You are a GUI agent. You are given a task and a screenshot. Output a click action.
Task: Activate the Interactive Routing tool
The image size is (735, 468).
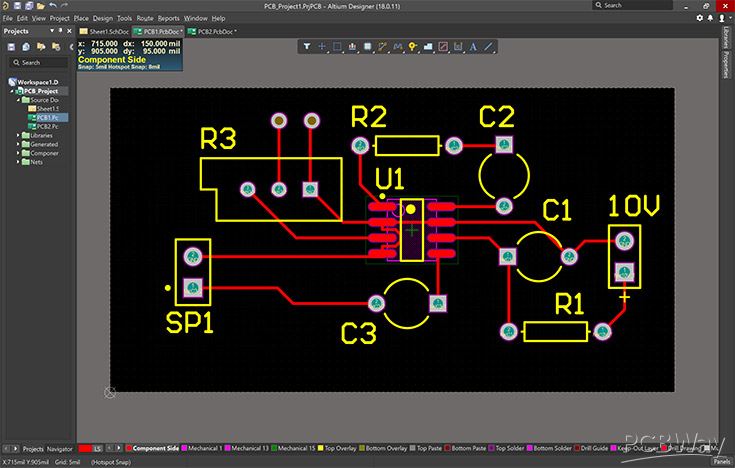point(382,46)
